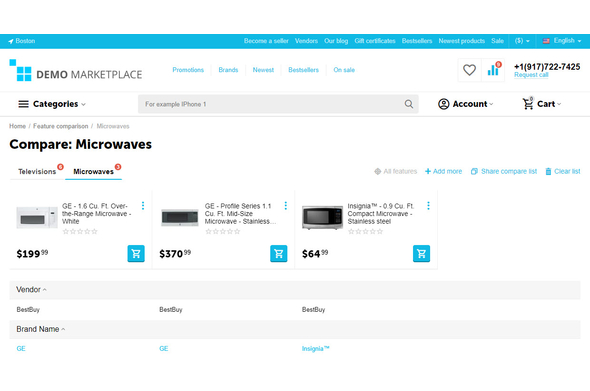The image size is (590, 391).
Task: Select the Microwaves comparison tab
Action: point(93,172)
